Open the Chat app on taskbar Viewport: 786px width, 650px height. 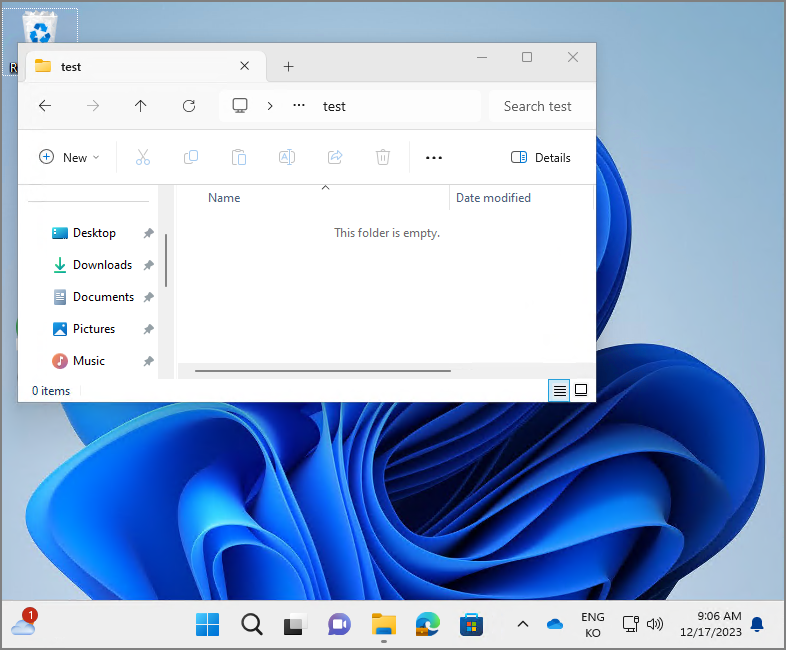tap(339, 624)
